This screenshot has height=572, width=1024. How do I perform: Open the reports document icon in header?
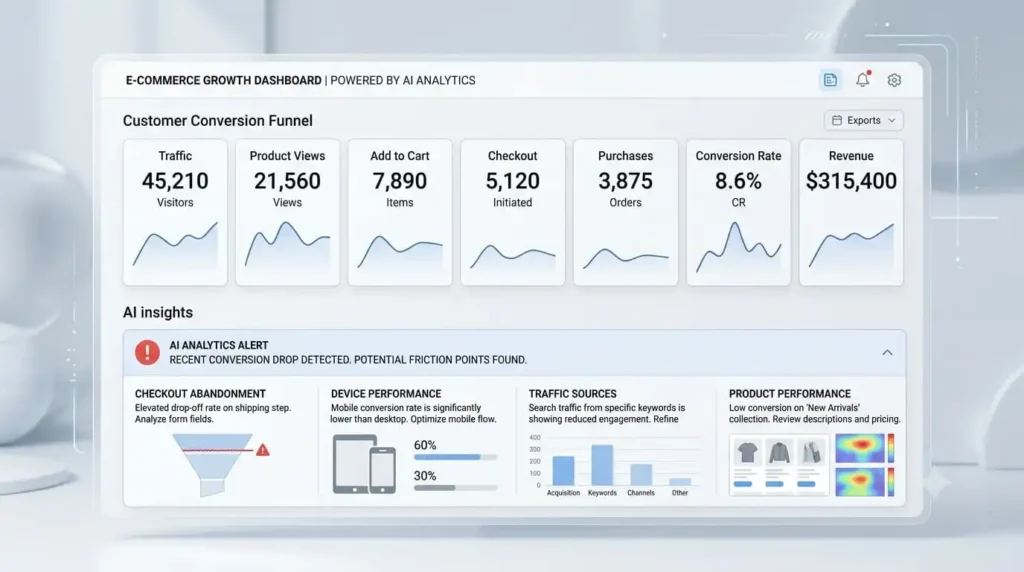coord(830,80)
